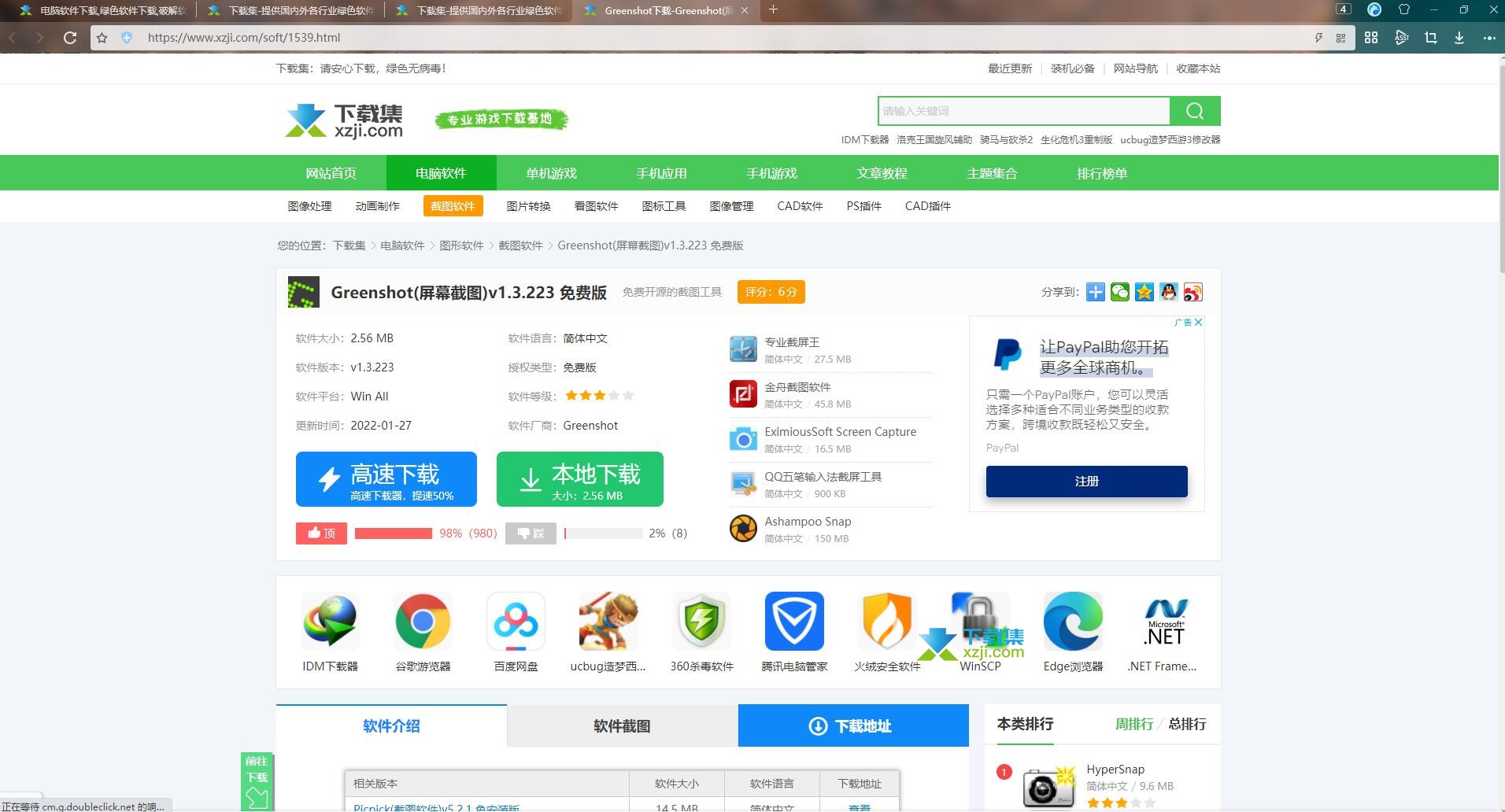The height and width of the screenshot is (812, 1505).
Task: Switch to the 软件介绍 tab
Action: (x=391, y=725)
